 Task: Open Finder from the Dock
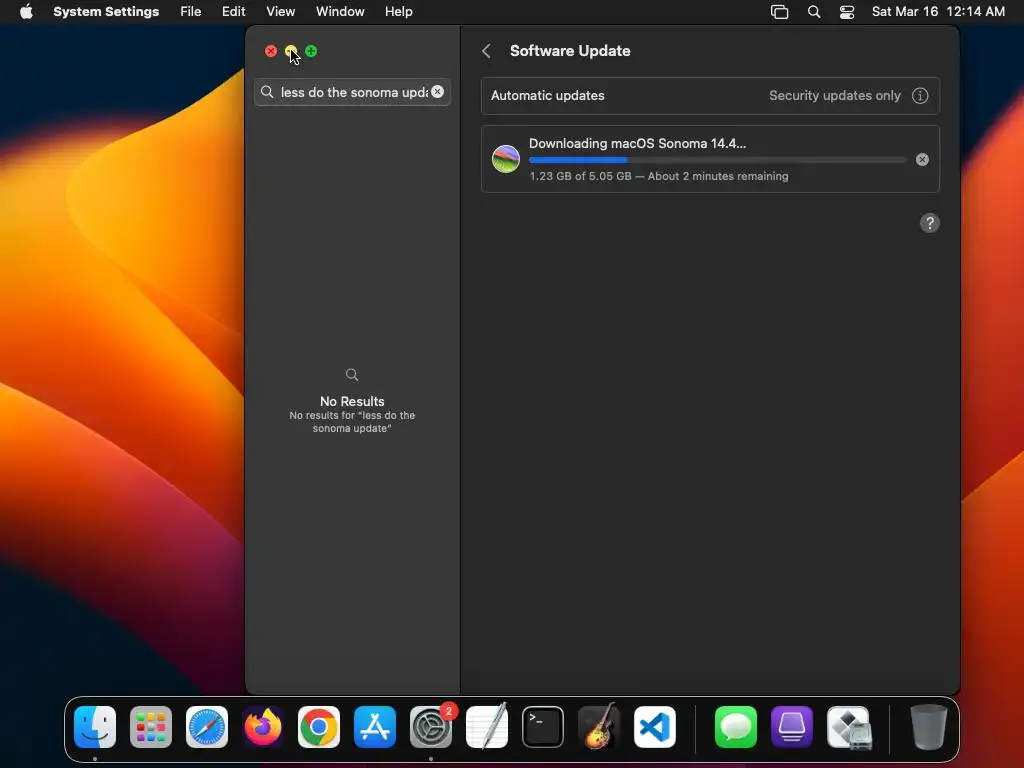coord(95,727)
